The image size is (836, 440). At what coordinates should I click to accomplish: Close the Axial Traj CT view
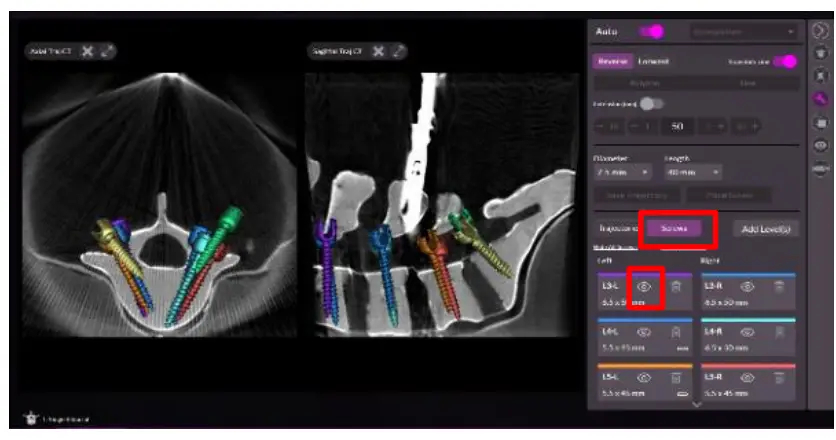coord(87,51)
